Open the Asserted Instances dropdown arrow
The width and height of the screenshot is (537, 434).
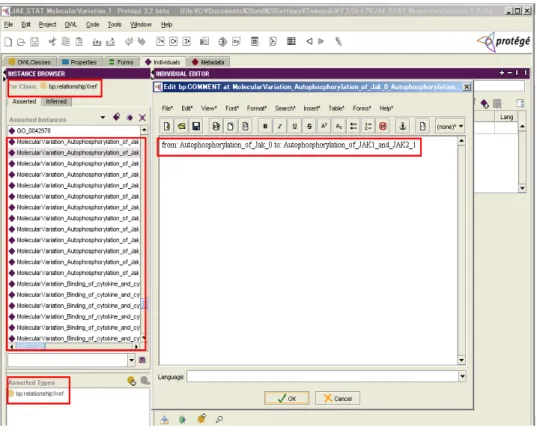(103, 117)
